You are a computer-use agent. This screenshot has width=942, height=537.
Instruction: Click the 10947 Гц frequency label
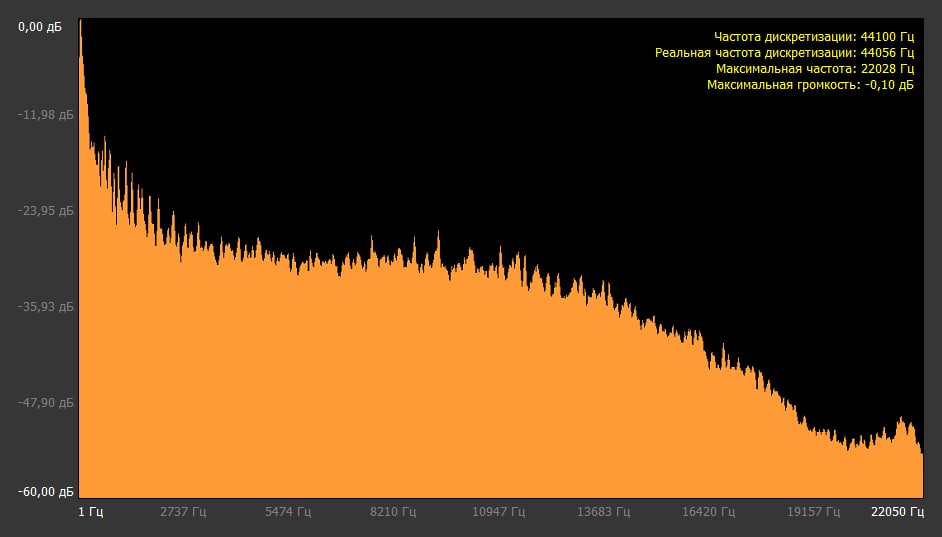[498, 512]
